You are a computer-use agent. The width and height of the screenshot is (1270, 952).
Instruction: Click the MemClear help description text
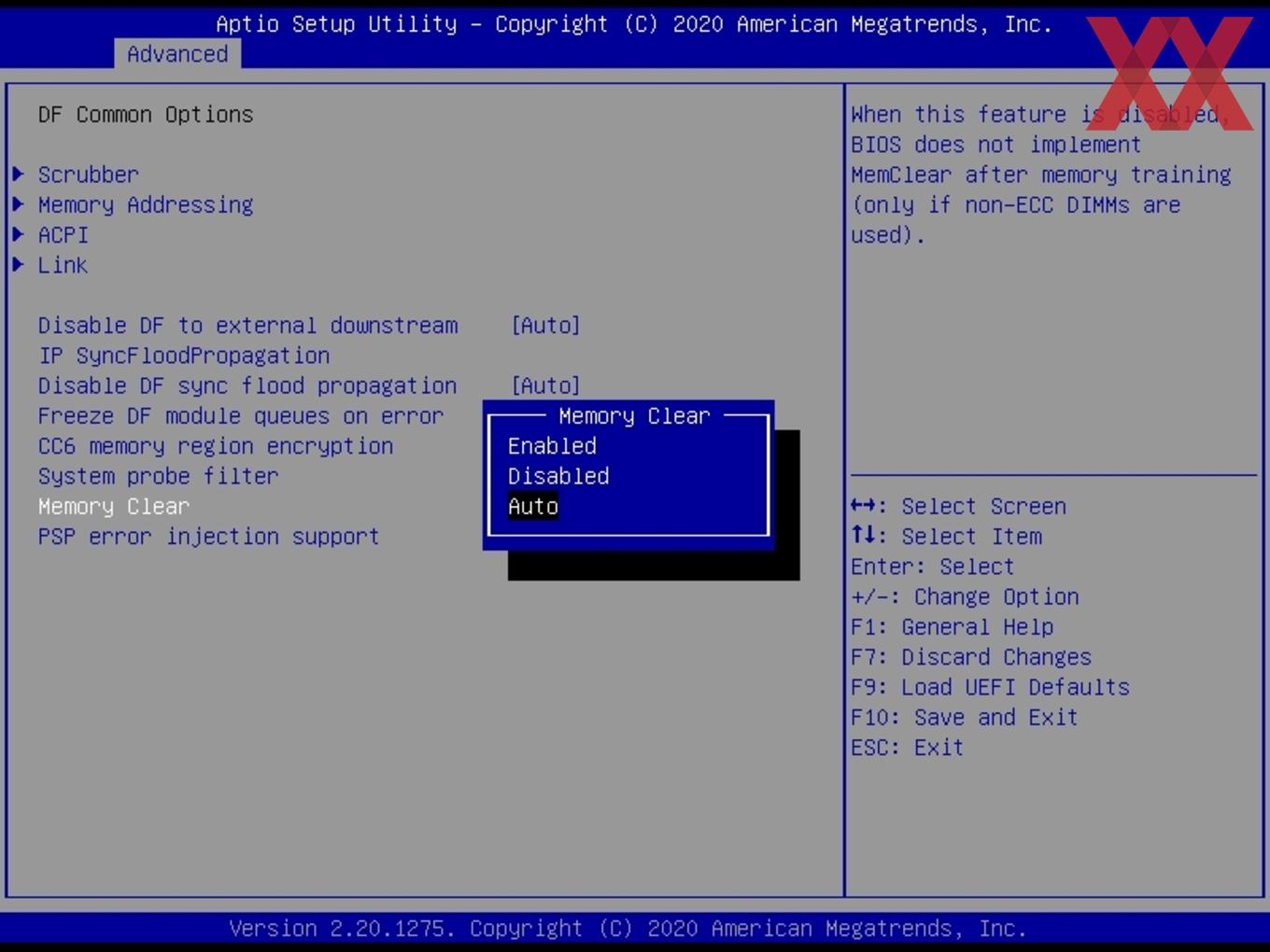click(1040, 175)
